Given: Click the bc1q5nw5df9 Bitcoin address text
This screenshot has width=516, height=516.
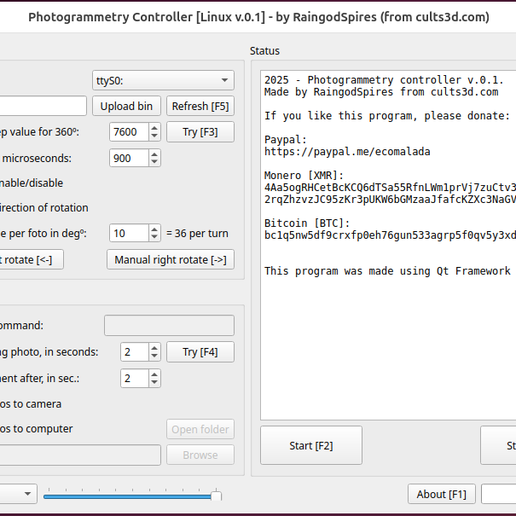Looking at the screenshot, I should point(390,235).
